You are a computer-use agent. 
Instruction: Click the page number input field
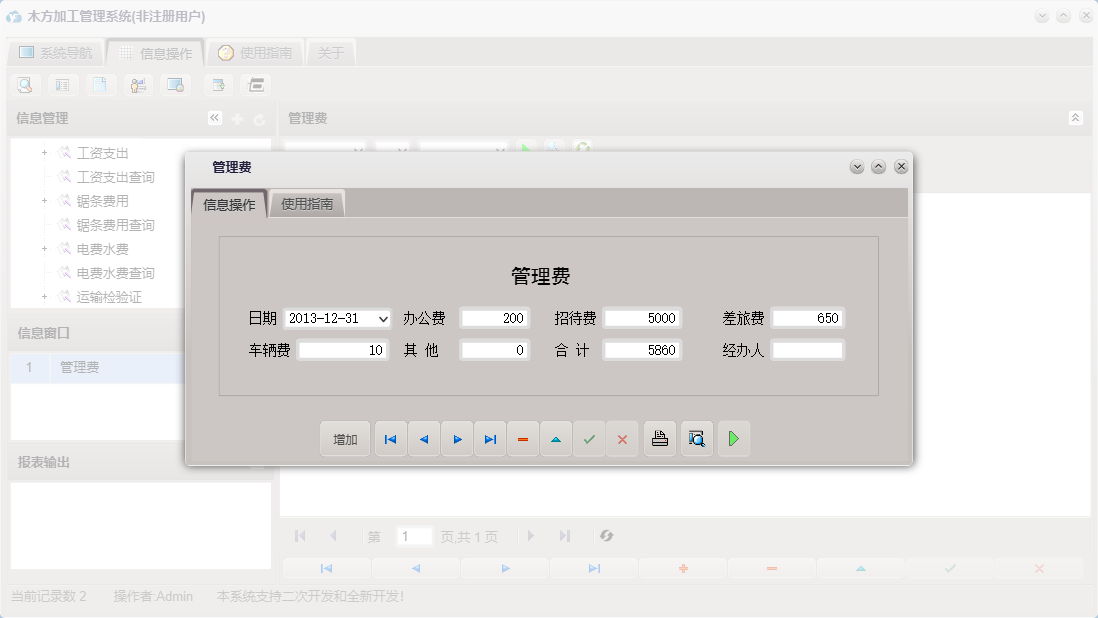pyautogui.click(x=414, y=536)
